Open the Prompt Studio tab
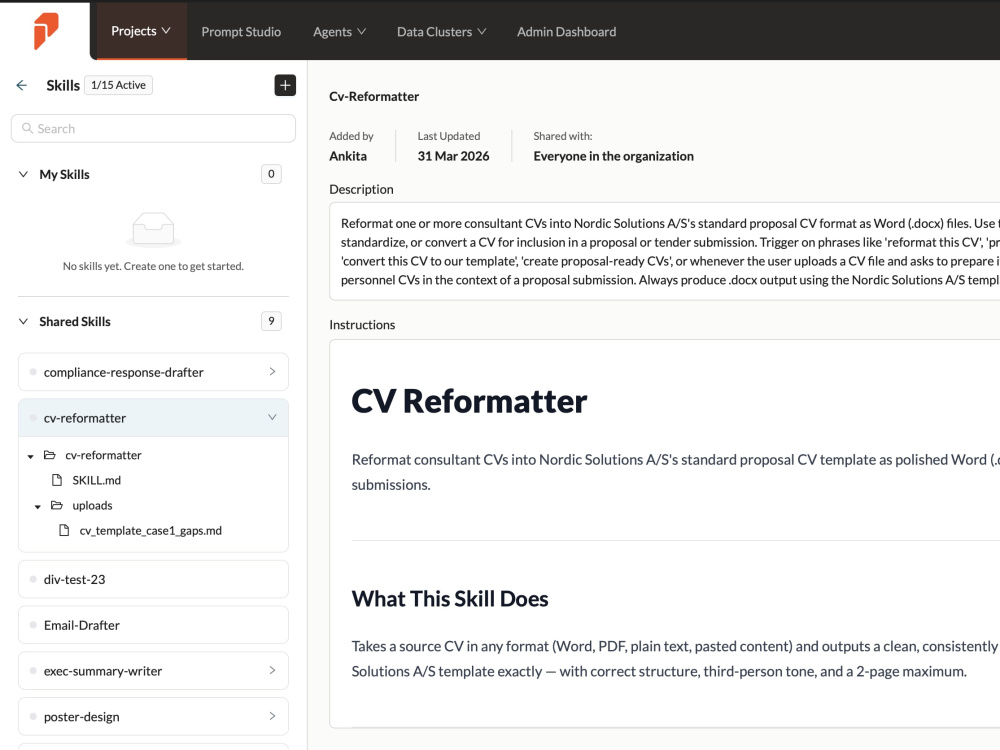This screenshot has width=1000, height=750. tap(241, 31)
